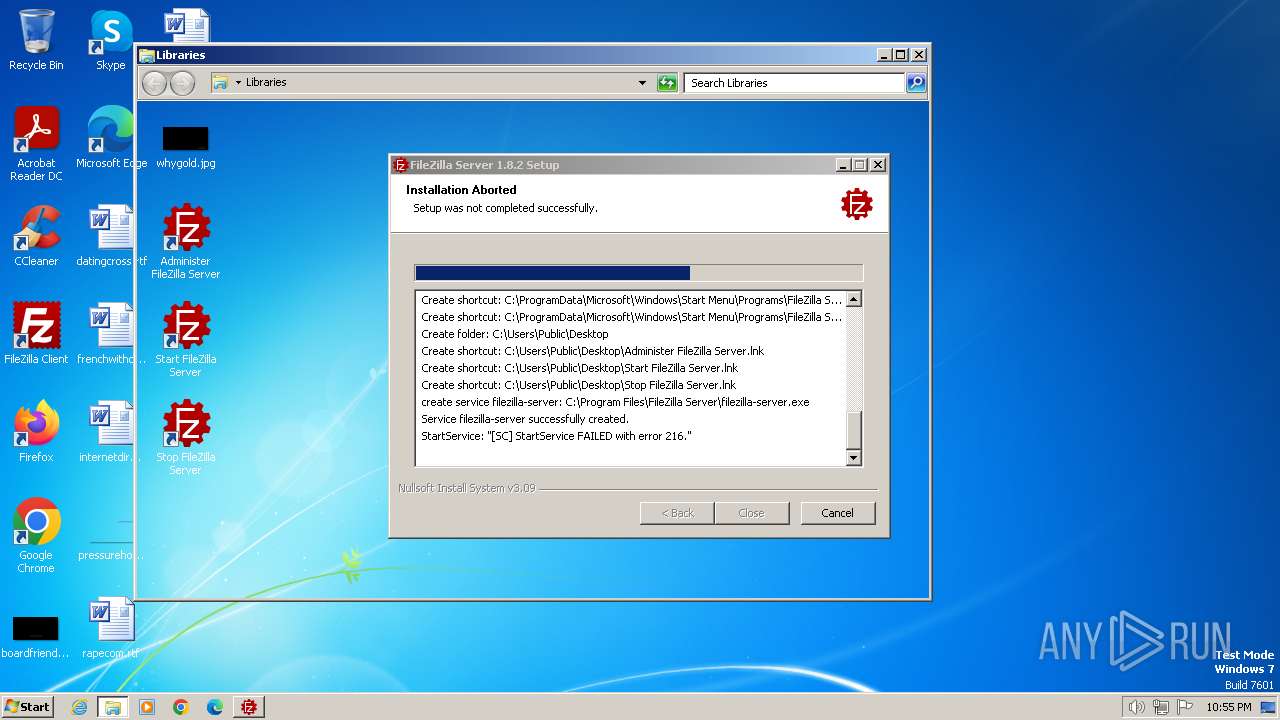This screenshot has width=1280, height=720.
Task: Click the install log scrollbar thumb
Action: (854, 431)
